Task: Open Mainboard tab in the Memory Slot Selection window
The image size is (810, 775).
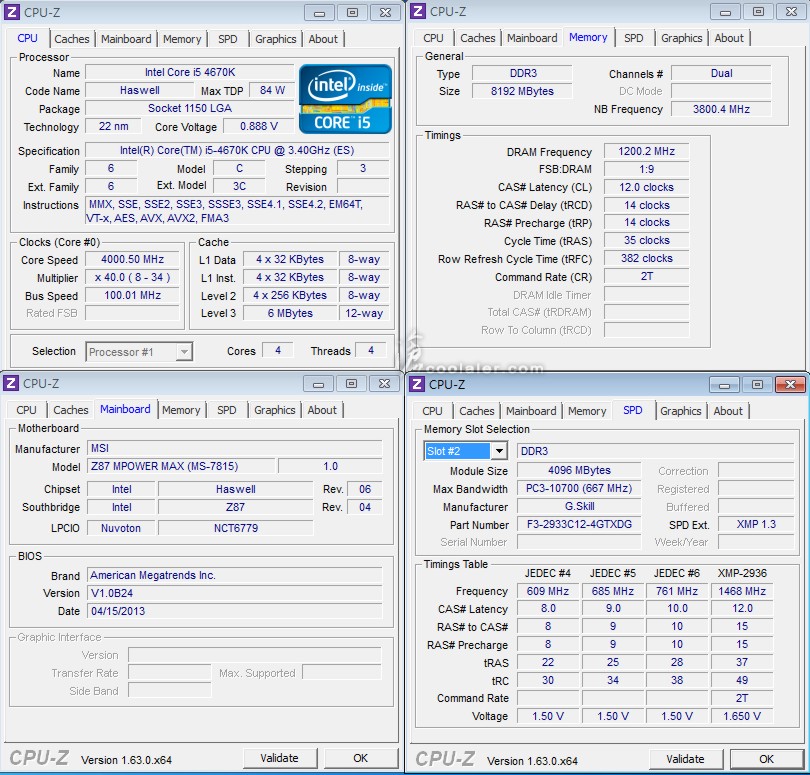Action: tap(531, 411)
